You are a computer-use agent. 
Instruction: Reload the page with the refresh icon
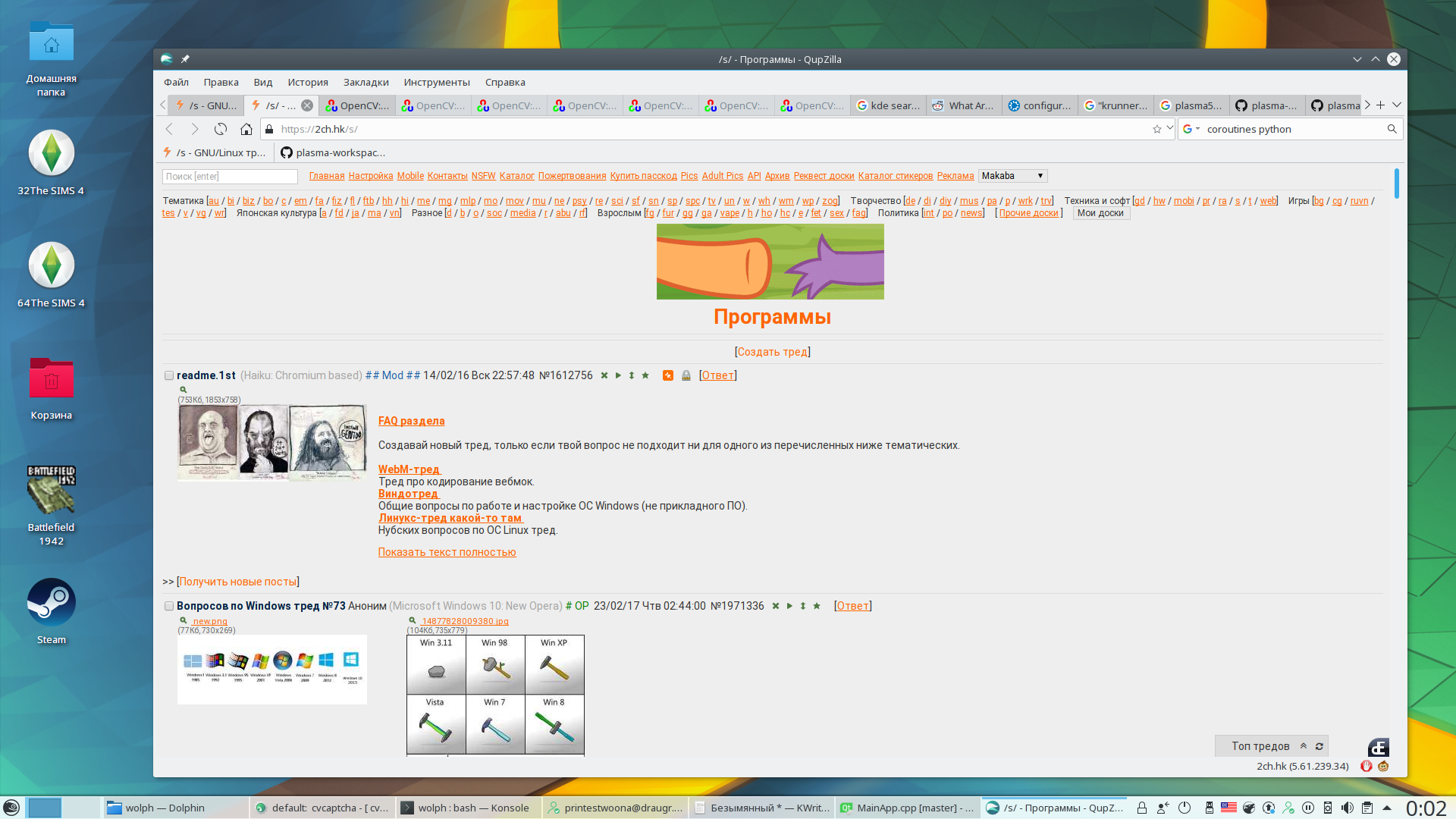pyautogui.click(x=221, y=129)
